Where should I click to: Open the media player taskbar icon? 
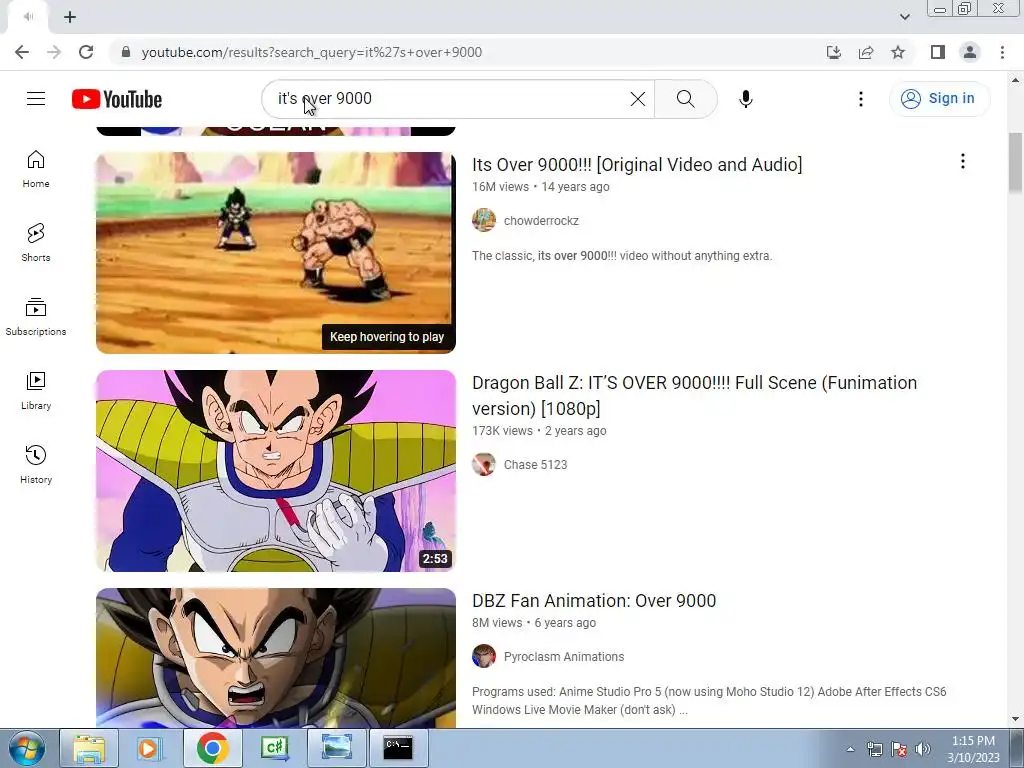pos(149,748)
